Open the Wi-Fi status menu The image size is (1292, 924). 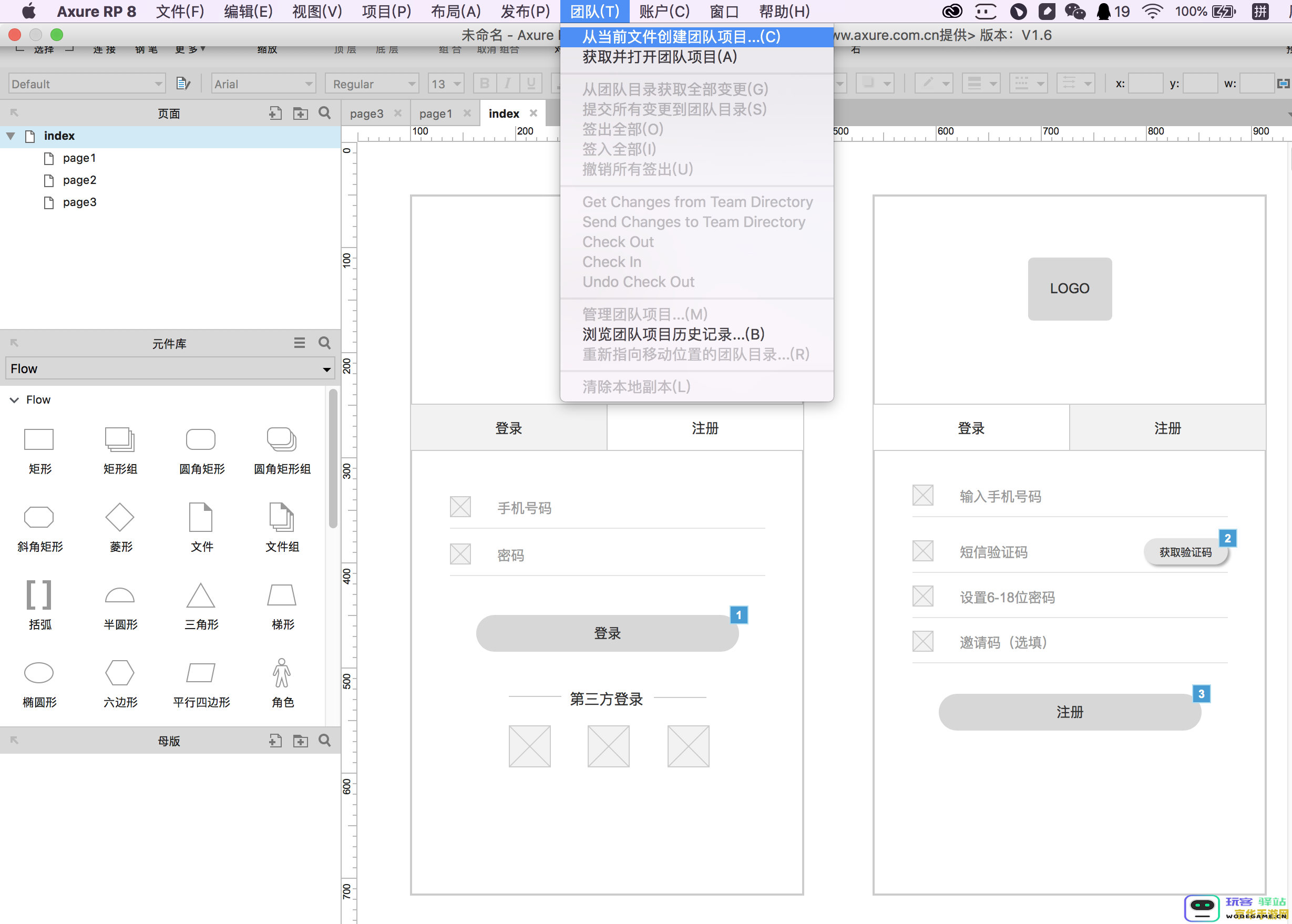1153,12
